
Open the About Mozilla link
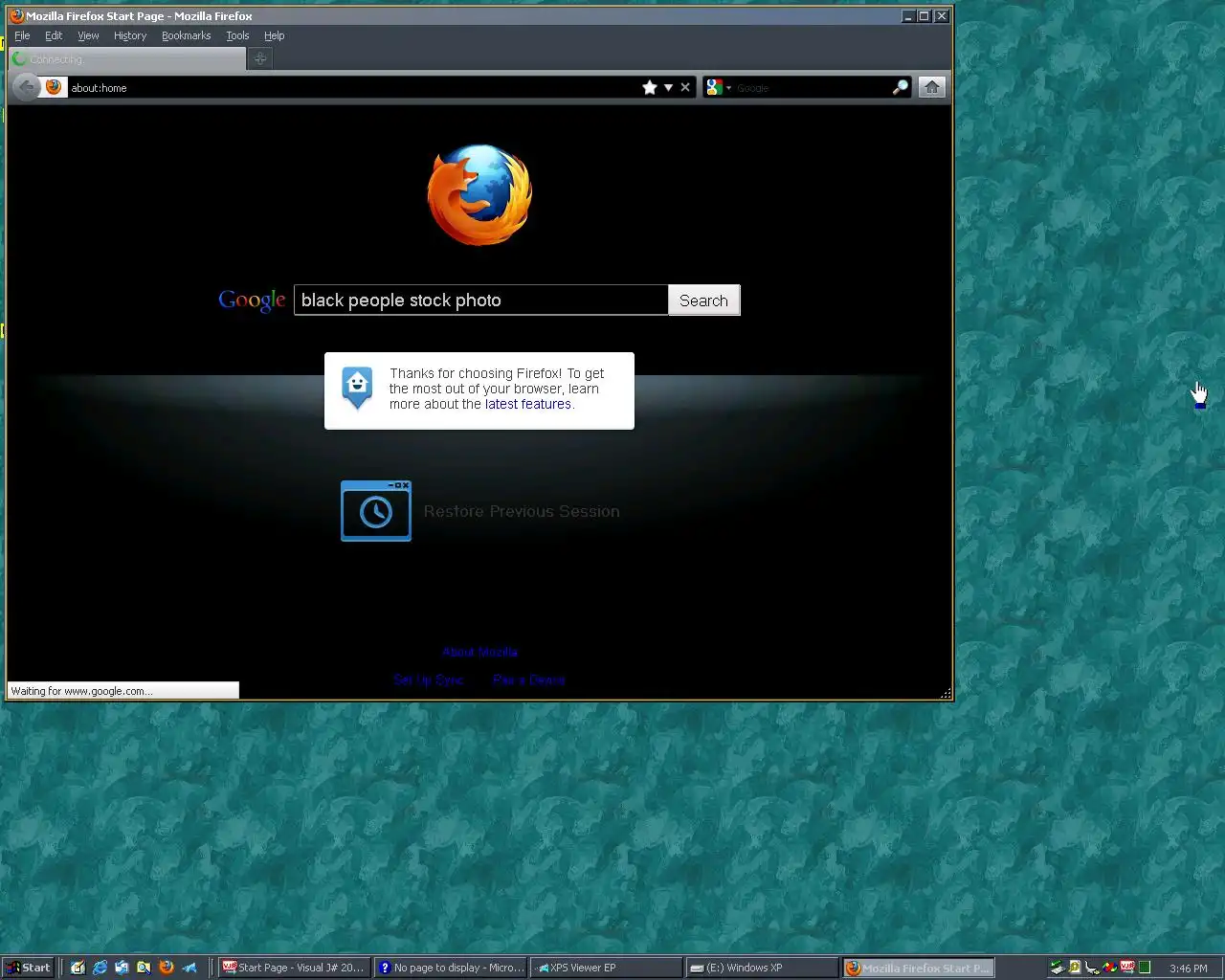coord(479,652)
